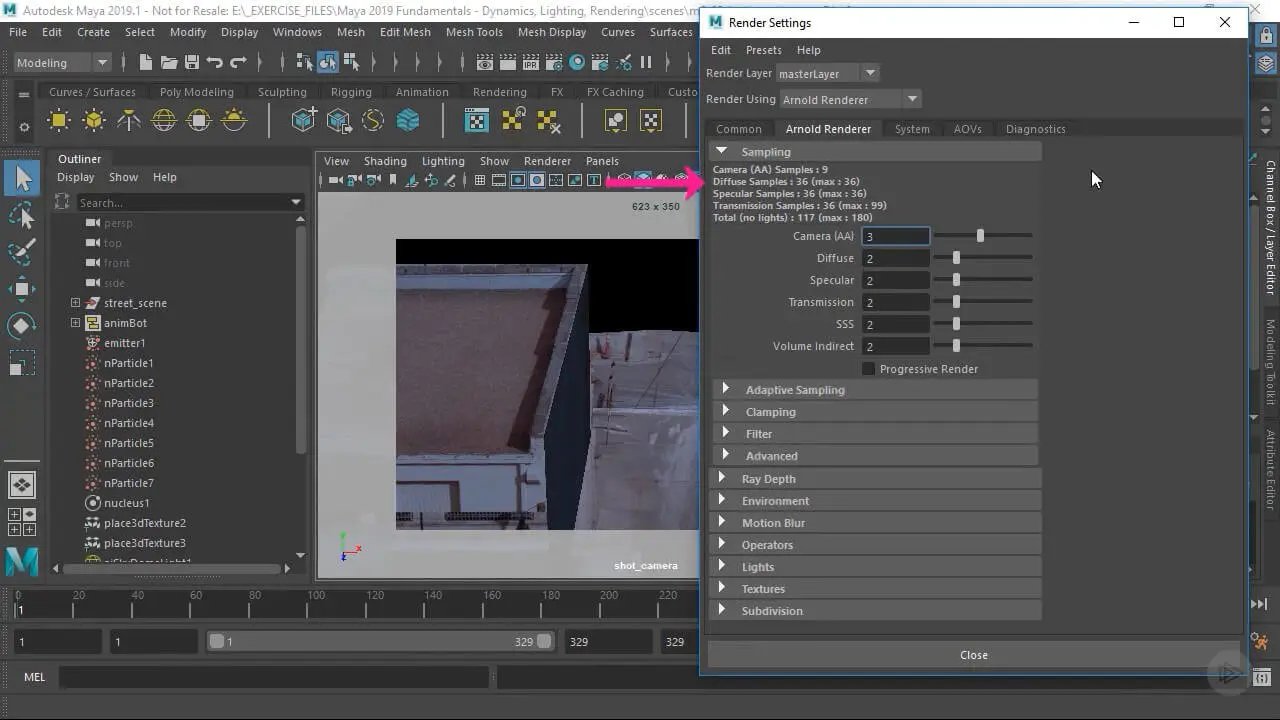The height and width of the screenshot is (720, 1280).
Task: Click the directional light cube shelf icon
Action: tap(94, 120)
